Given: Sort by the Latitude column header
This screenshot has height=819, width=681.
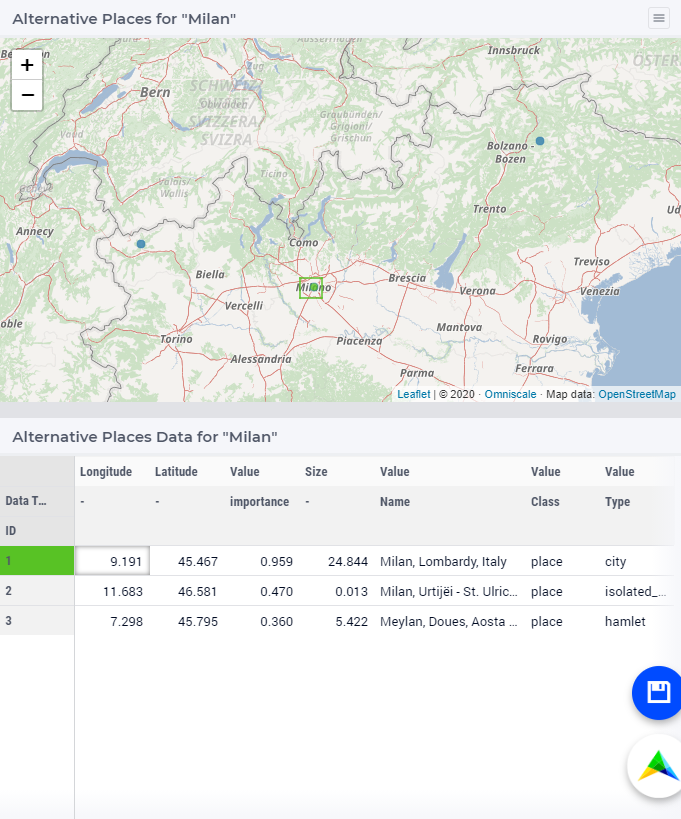Looking at the screenshot, I should pos(176,472).
